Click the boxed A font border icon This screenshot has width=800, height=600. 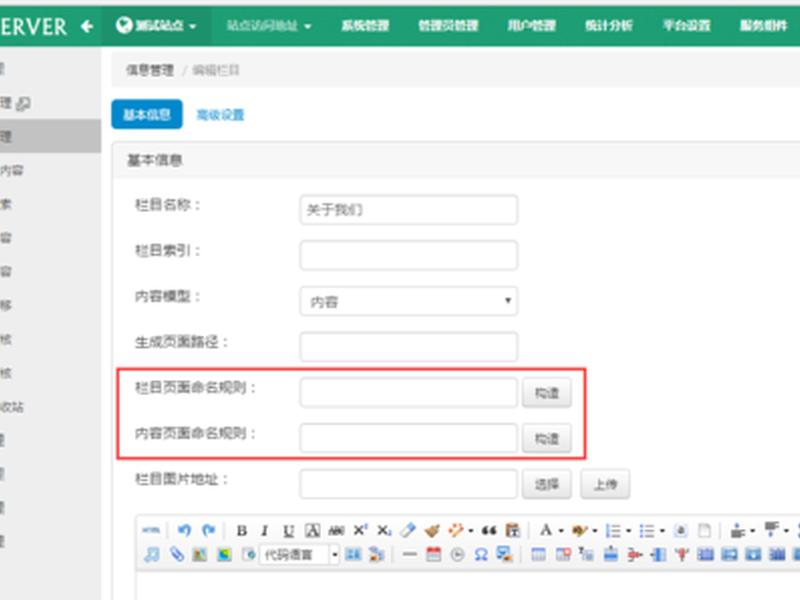[x=312, y=531]
